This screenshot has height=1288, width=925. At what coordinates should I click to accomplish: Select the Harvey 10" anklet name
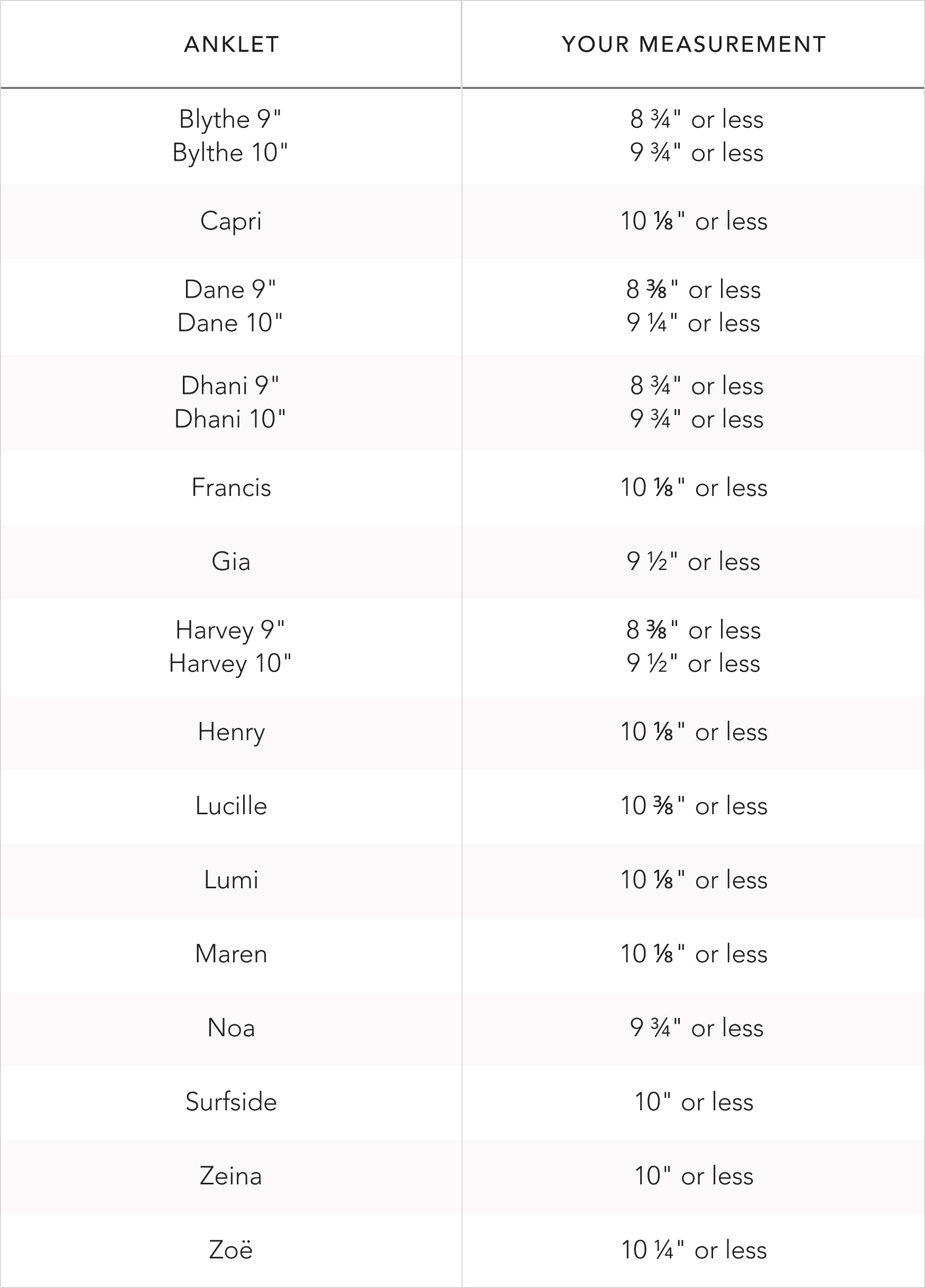pos(230,664)
